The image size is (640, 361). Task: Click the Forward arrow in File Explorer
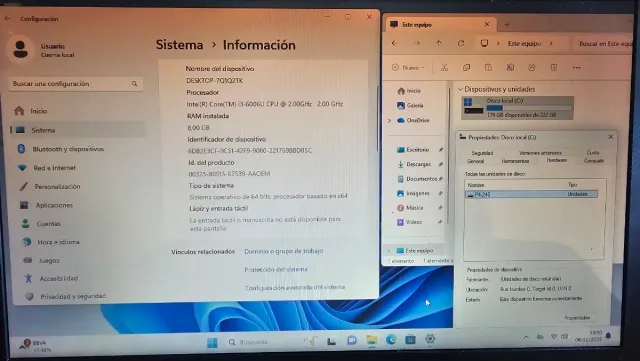417,43
